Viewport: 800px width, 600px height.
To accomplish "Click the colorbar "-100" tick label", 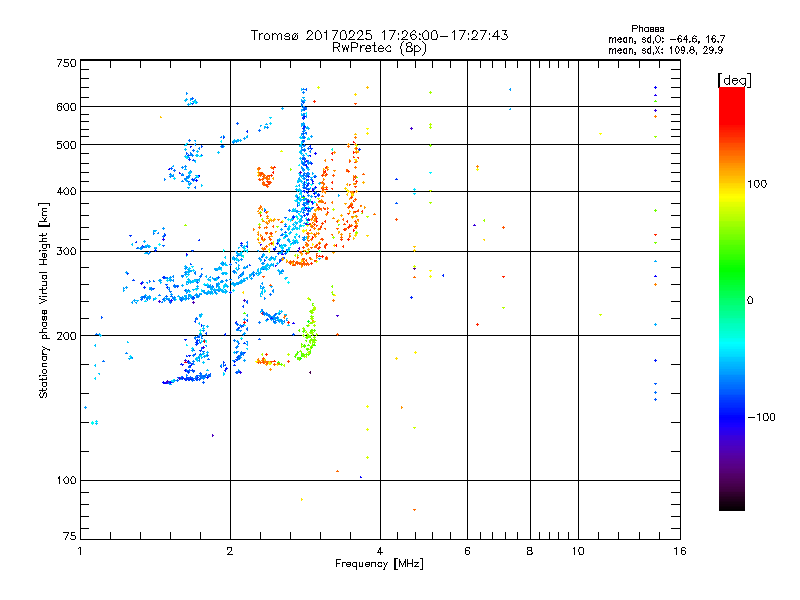I will (762, 417).
